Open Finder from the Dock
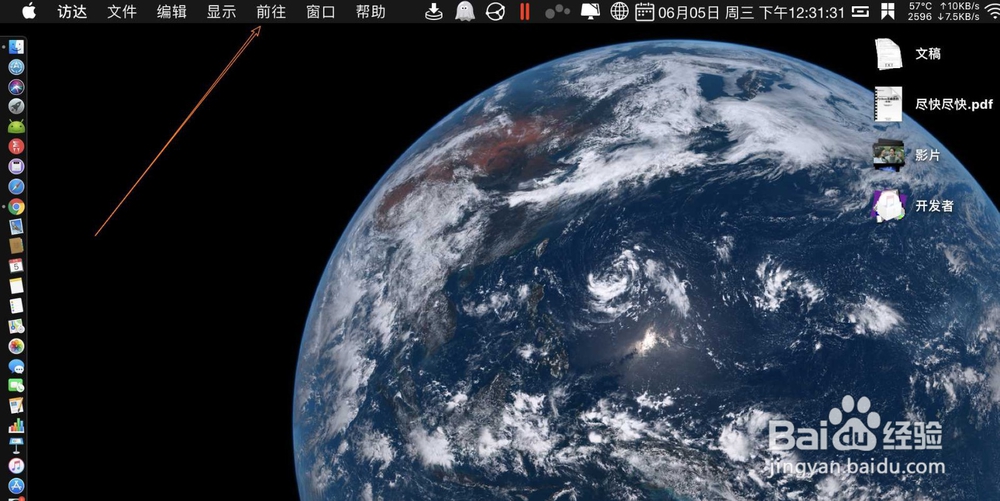Viewport: 1000px width, 501px height. click(16, 47)
